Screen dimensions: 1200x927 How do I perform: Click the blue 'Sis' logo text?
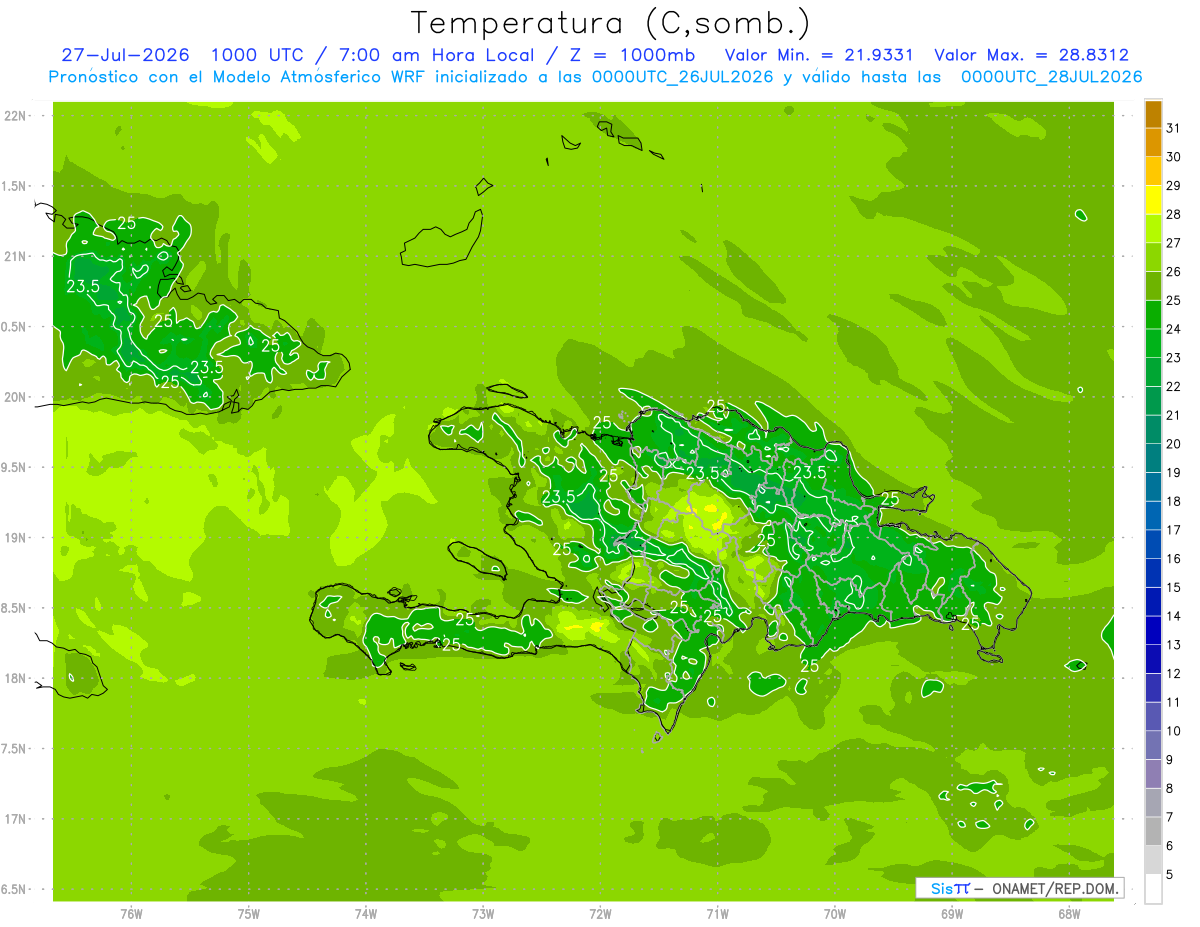941,888
